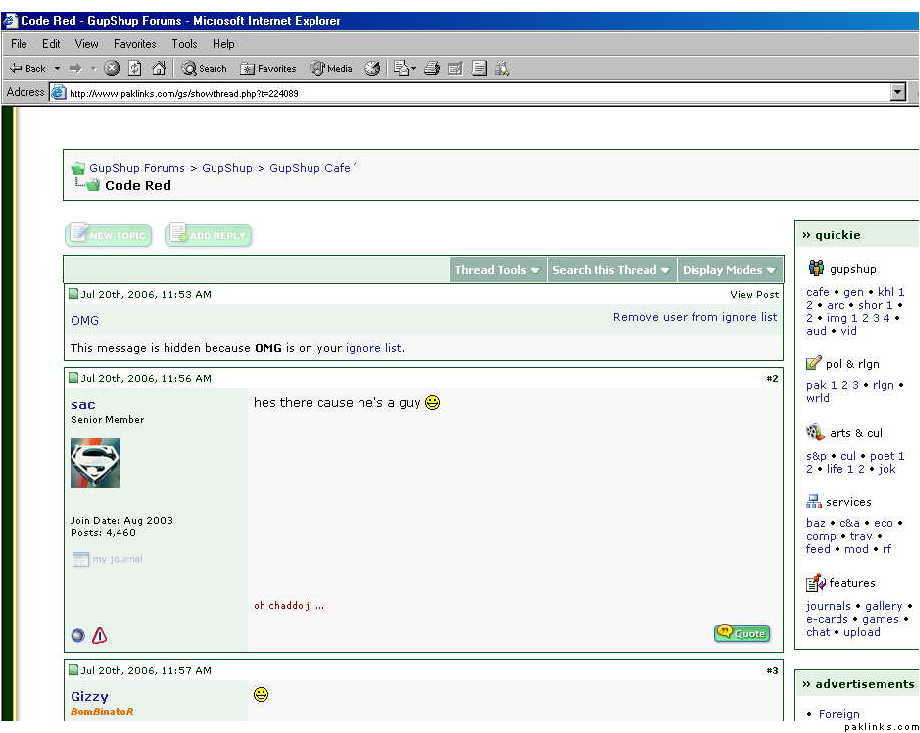Click the Print icon in toolbar

[x=432, y=69]
